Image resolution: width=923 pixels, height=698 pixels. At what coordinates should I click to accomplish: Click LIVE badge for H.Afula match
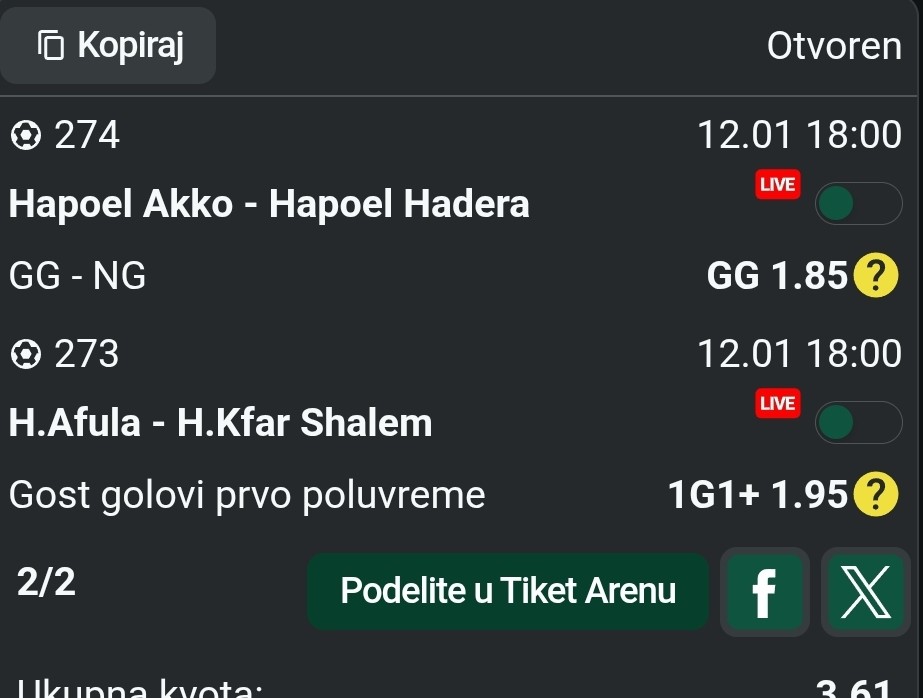[x=778, y=404]
